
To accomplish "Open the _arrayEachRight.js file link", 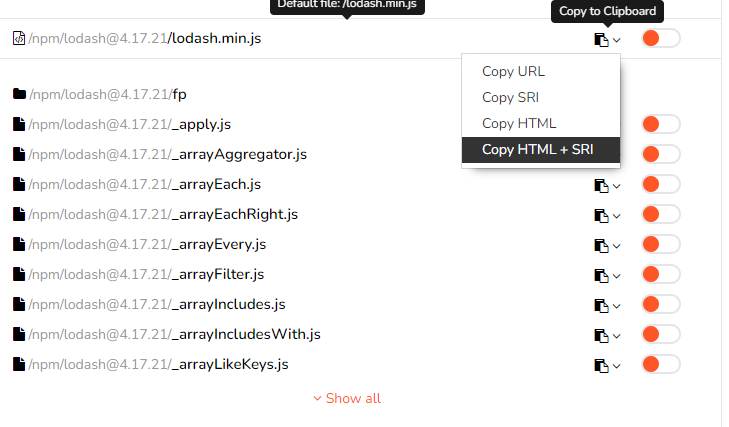I will pyautogui.click(x=163, y=214).
